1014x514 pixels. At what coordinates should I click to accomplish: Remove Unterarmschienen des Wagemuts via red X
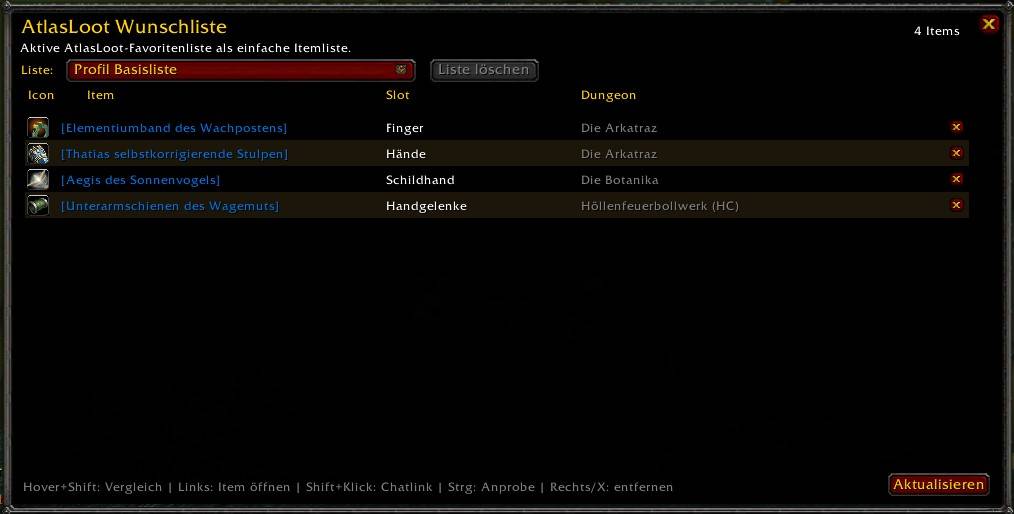pyautogui.click(x=956, y=204)
